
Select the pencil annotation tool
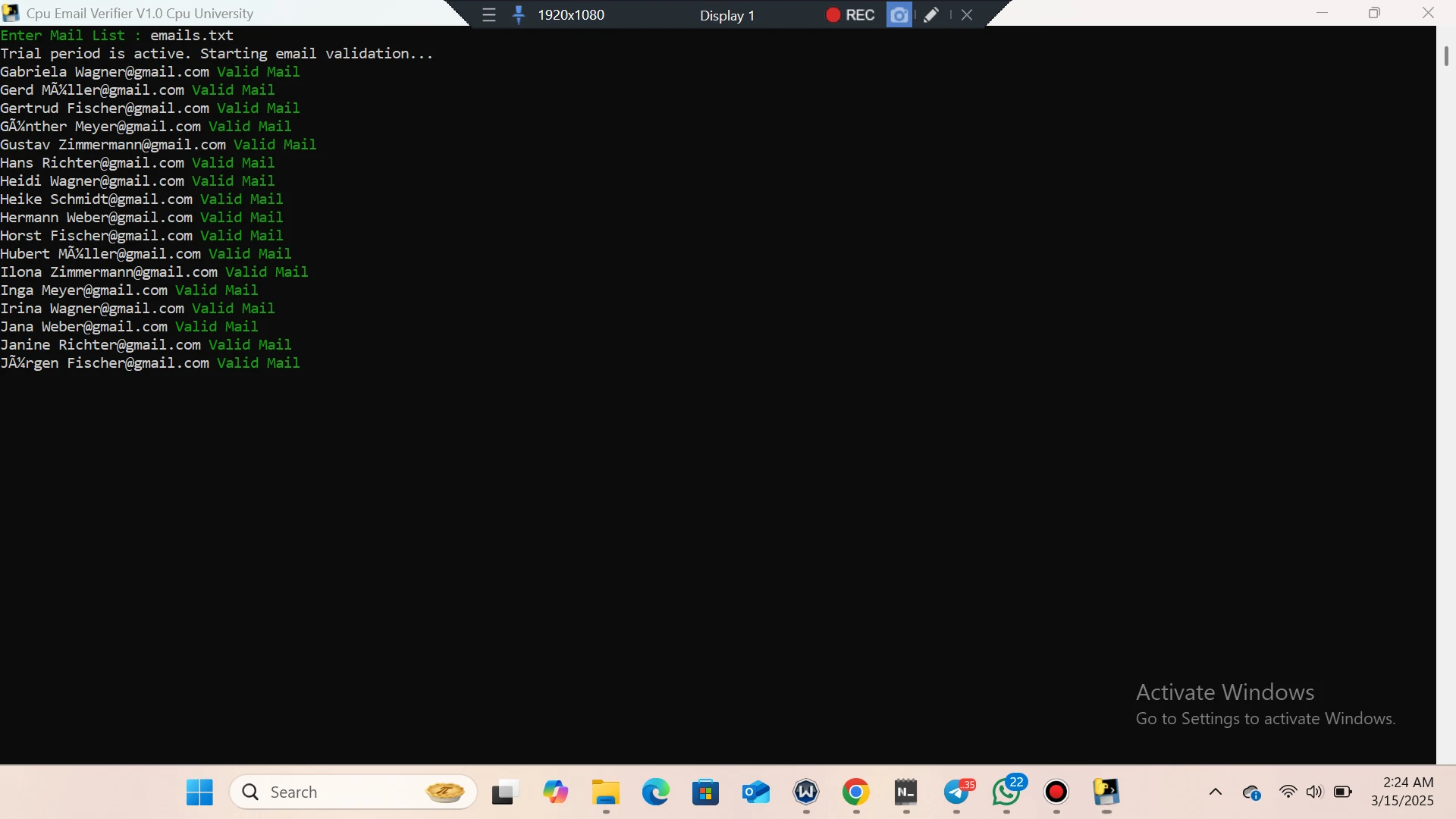931,15
